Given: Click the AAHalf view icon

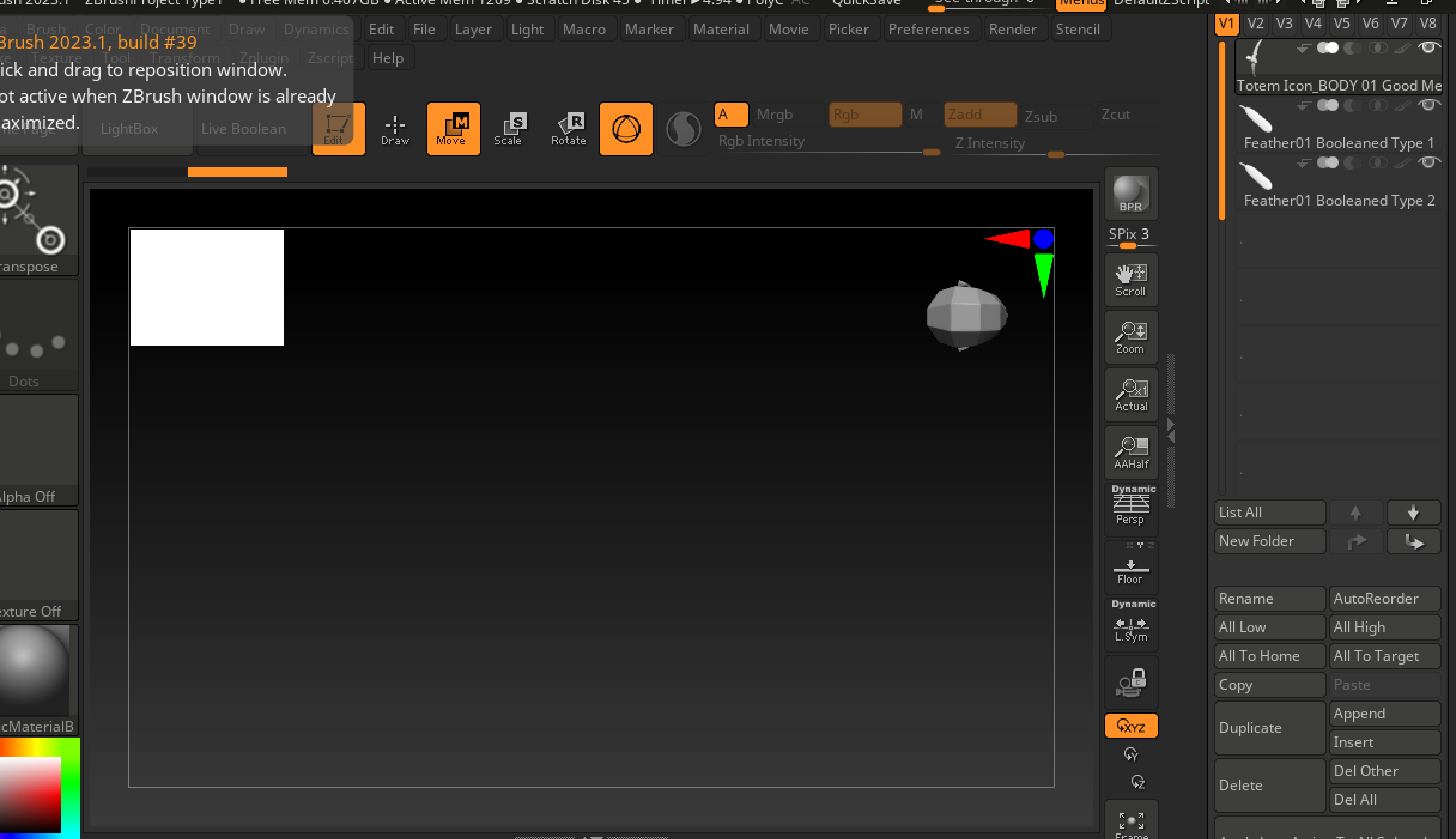Looking at the screenshot, I should coord(1130,453).
